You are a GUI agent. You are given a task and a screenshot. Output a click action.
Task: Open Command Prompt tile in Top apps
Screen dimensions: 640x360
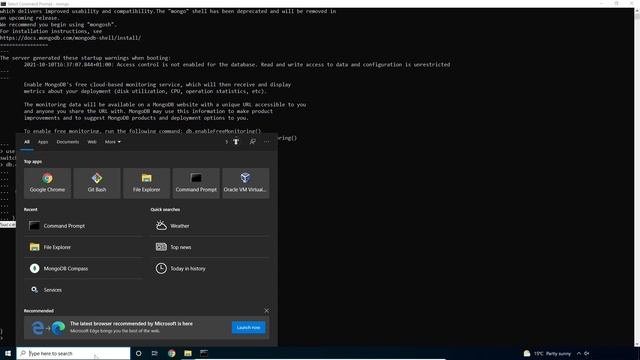point(196,183)
